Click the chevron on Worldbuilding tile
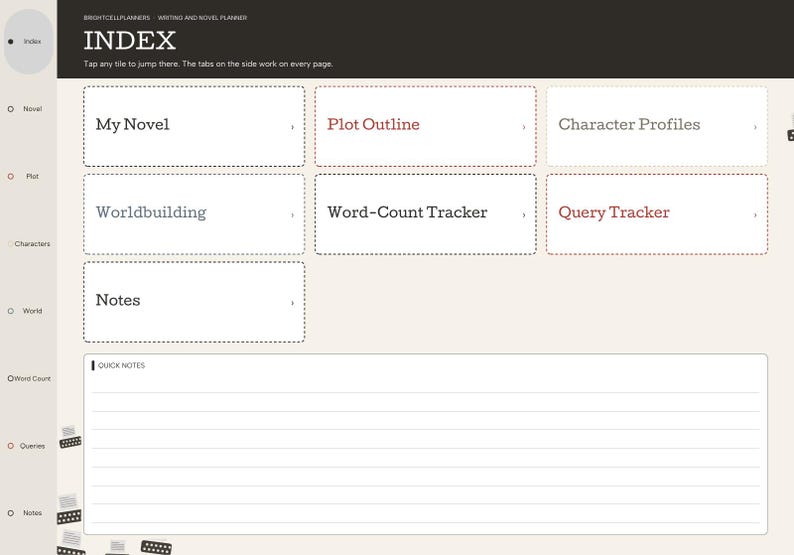Image resolution: width=794 pixels, height=555 pixels. tap(292, 215)
